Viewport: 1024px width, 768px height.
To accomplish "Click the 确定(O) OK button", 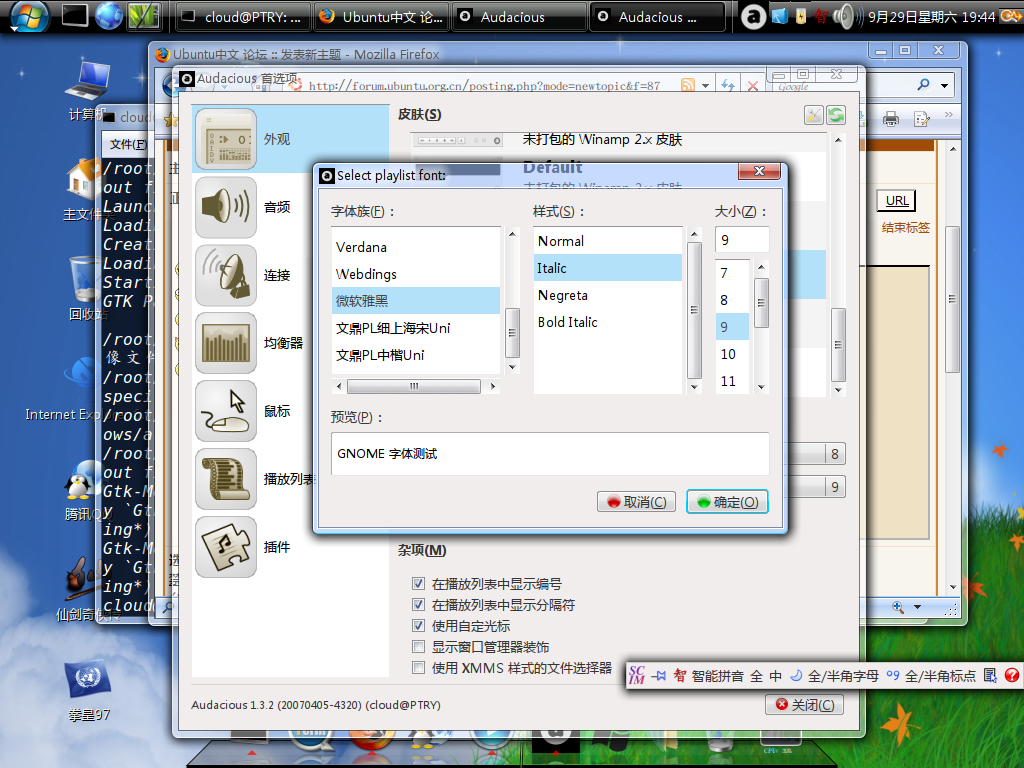I will tap(727, 502).
